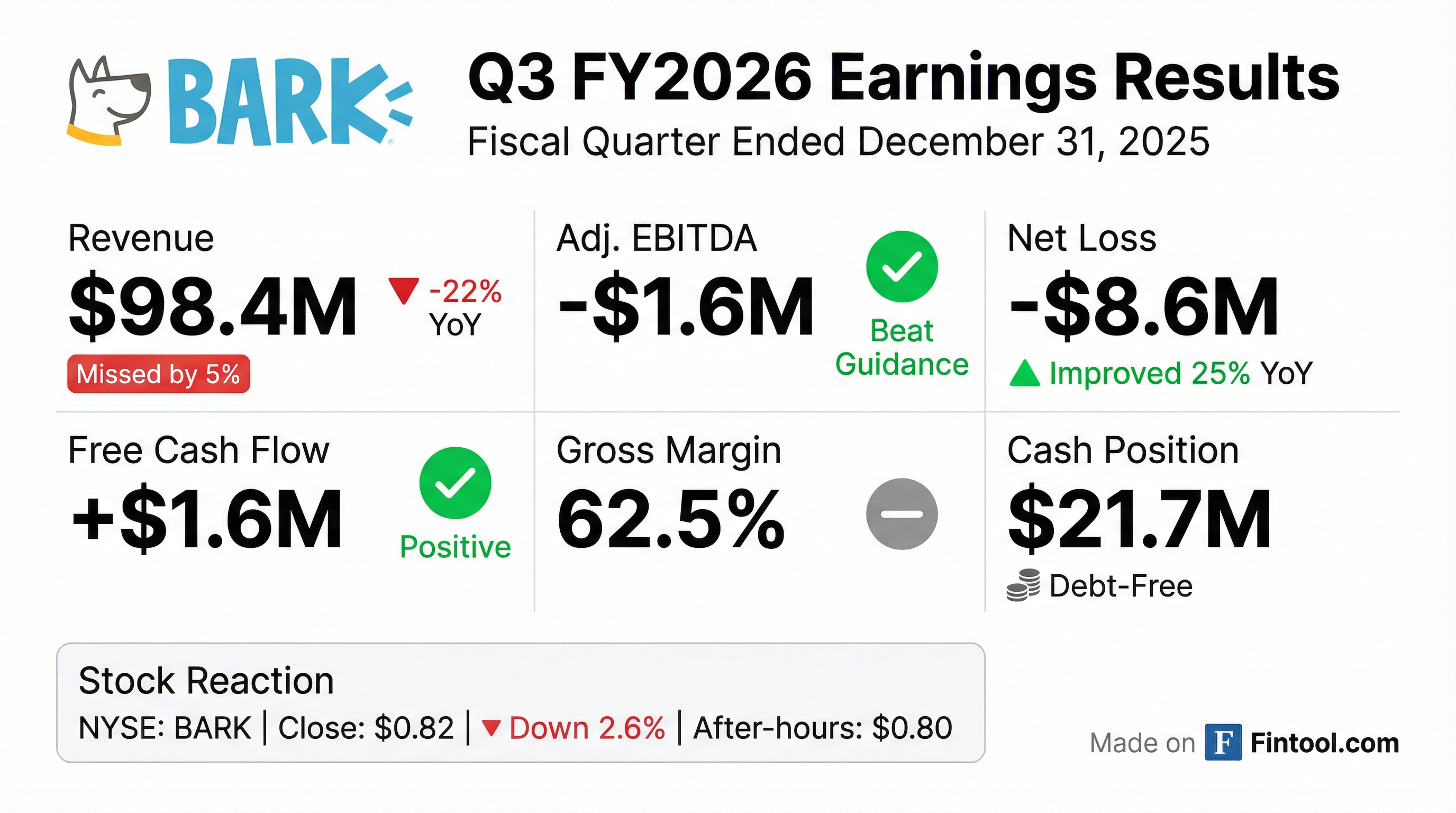Click the green checkmark above Beat Guidance
This screenshot has width=1456, height=813.
pos(902,266)
